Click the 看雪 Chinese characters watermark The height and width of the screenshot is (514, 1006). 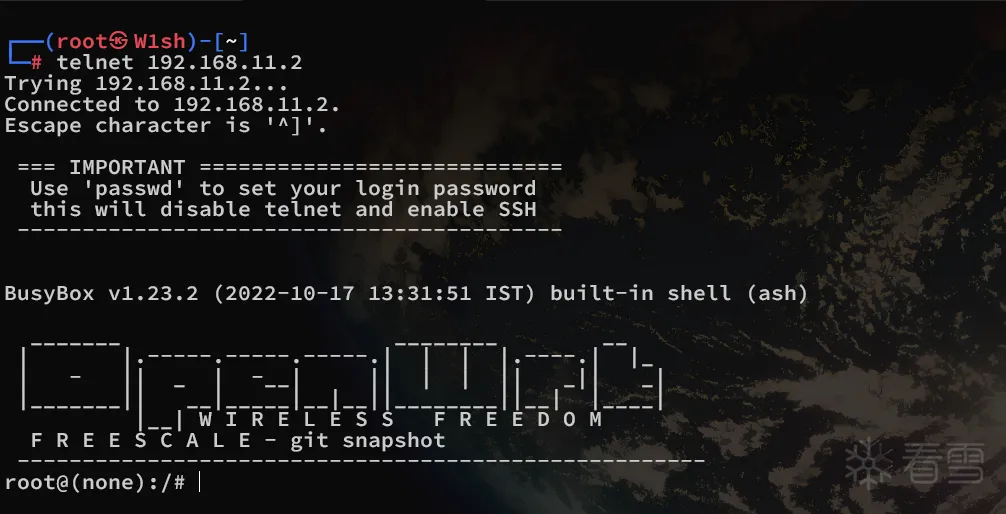(x=944, y=463)
